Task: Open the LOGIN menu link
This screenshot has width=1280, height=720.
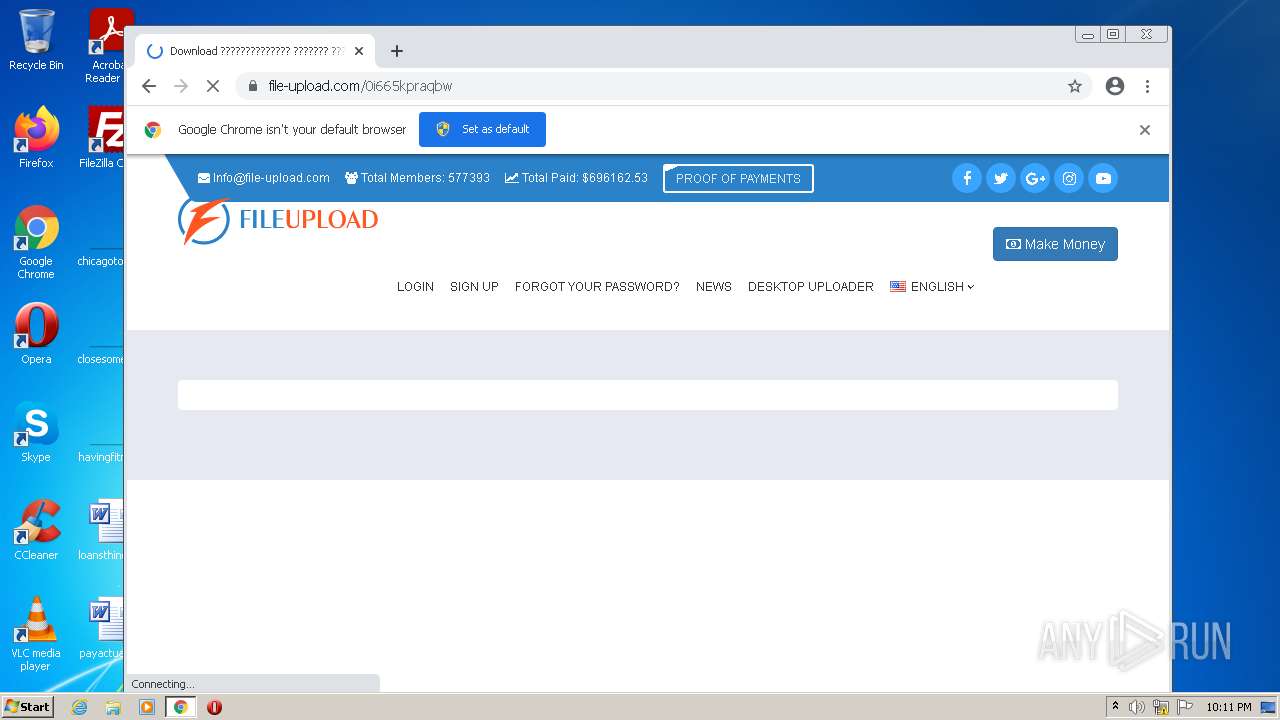Action: tap(415, 287)
